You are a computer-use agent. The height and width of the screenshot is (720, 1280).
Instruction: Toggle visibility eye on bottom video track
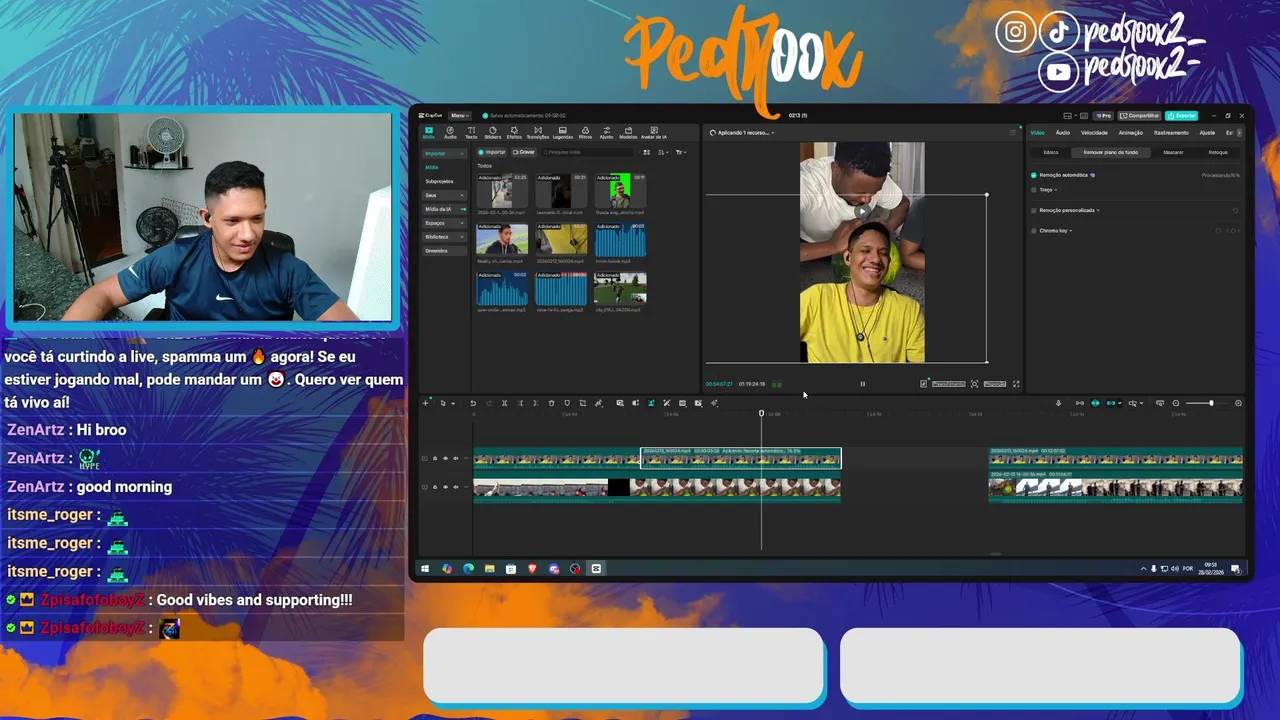[446, 487]
